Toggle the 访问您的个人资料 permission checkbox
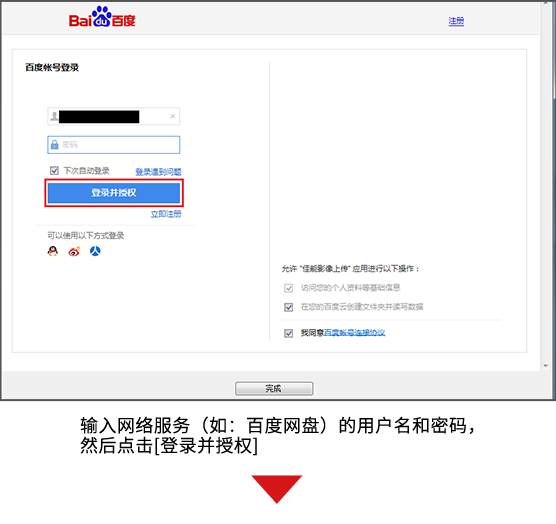 click(x=289, y=288)
